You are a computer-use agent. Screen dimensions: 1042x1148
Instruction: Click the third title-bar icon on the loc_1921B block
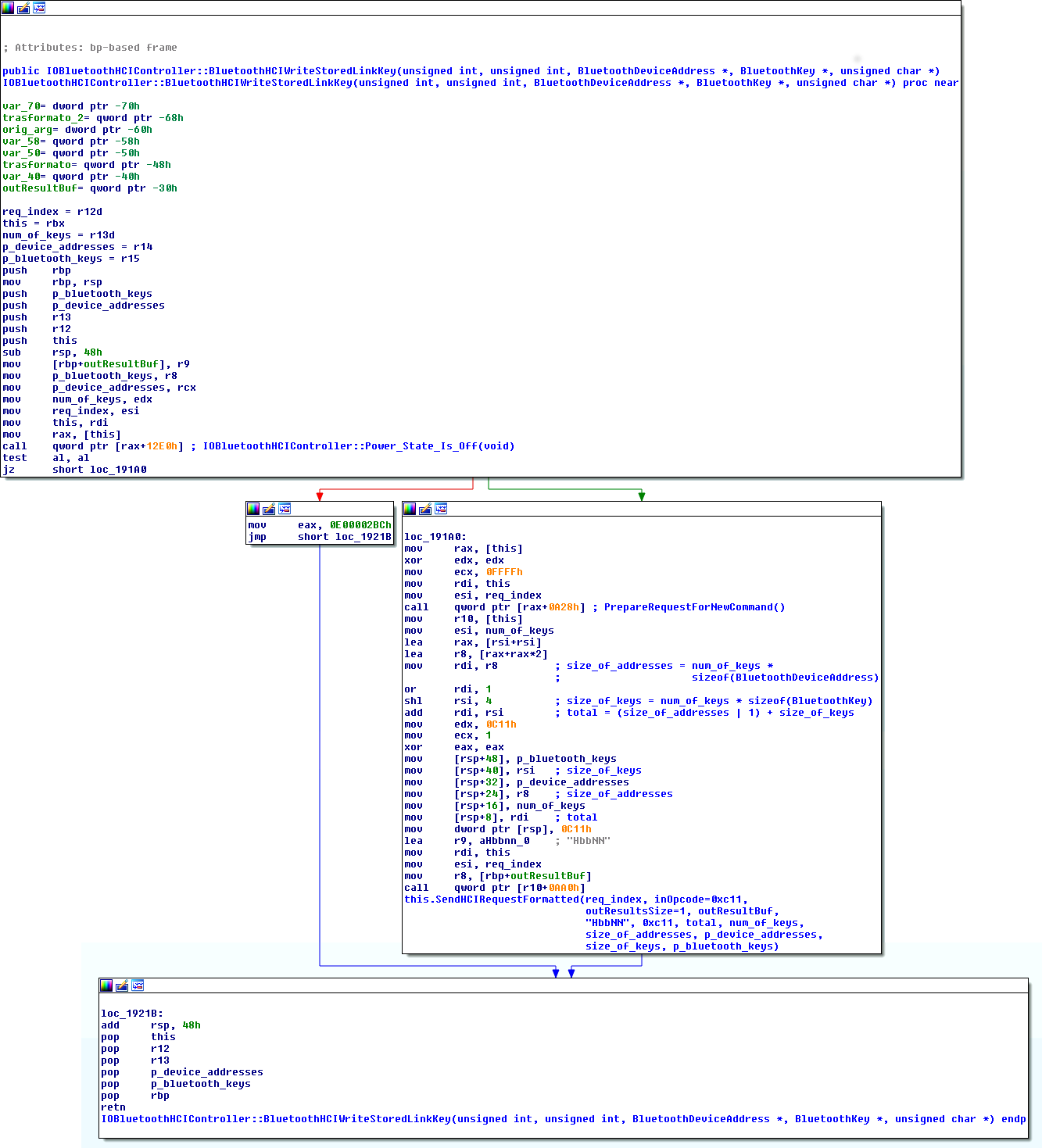click(x=138, y=985)
